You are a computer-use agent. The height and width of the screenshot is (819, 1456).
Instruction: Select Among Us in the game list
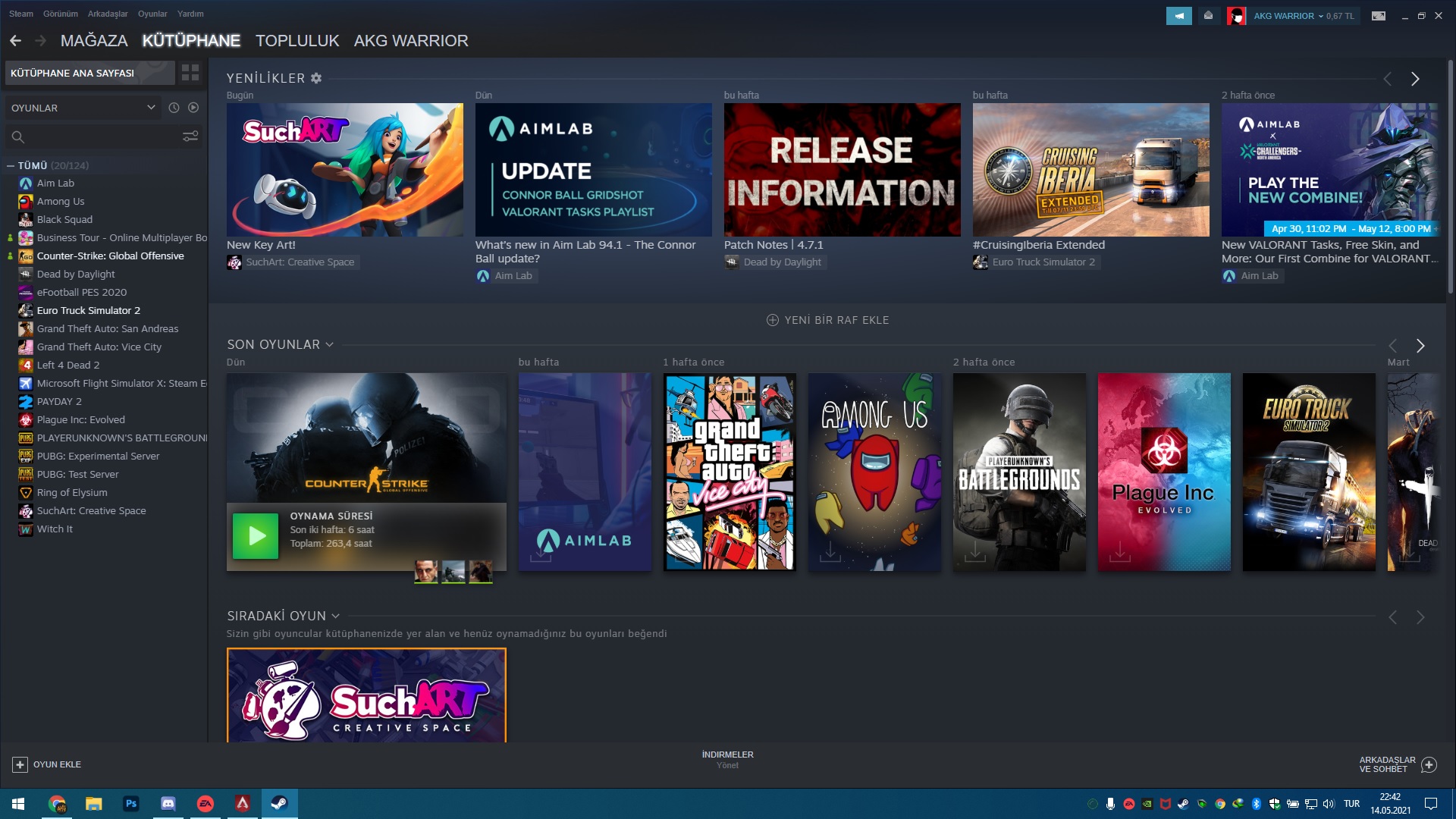point(61,202)
